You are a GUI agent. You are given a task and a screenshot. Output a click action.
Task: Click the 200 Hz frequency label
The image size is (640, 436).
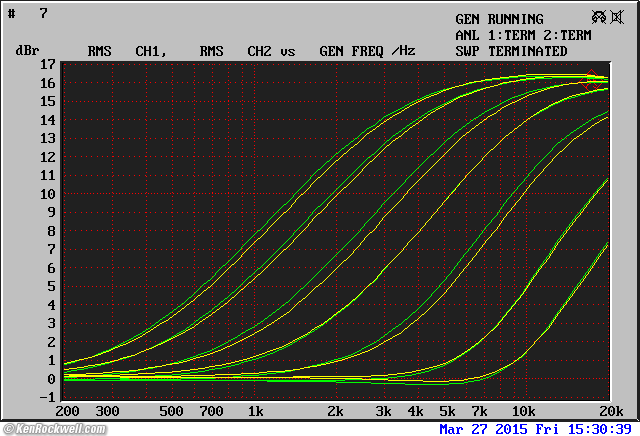[67, 411]
